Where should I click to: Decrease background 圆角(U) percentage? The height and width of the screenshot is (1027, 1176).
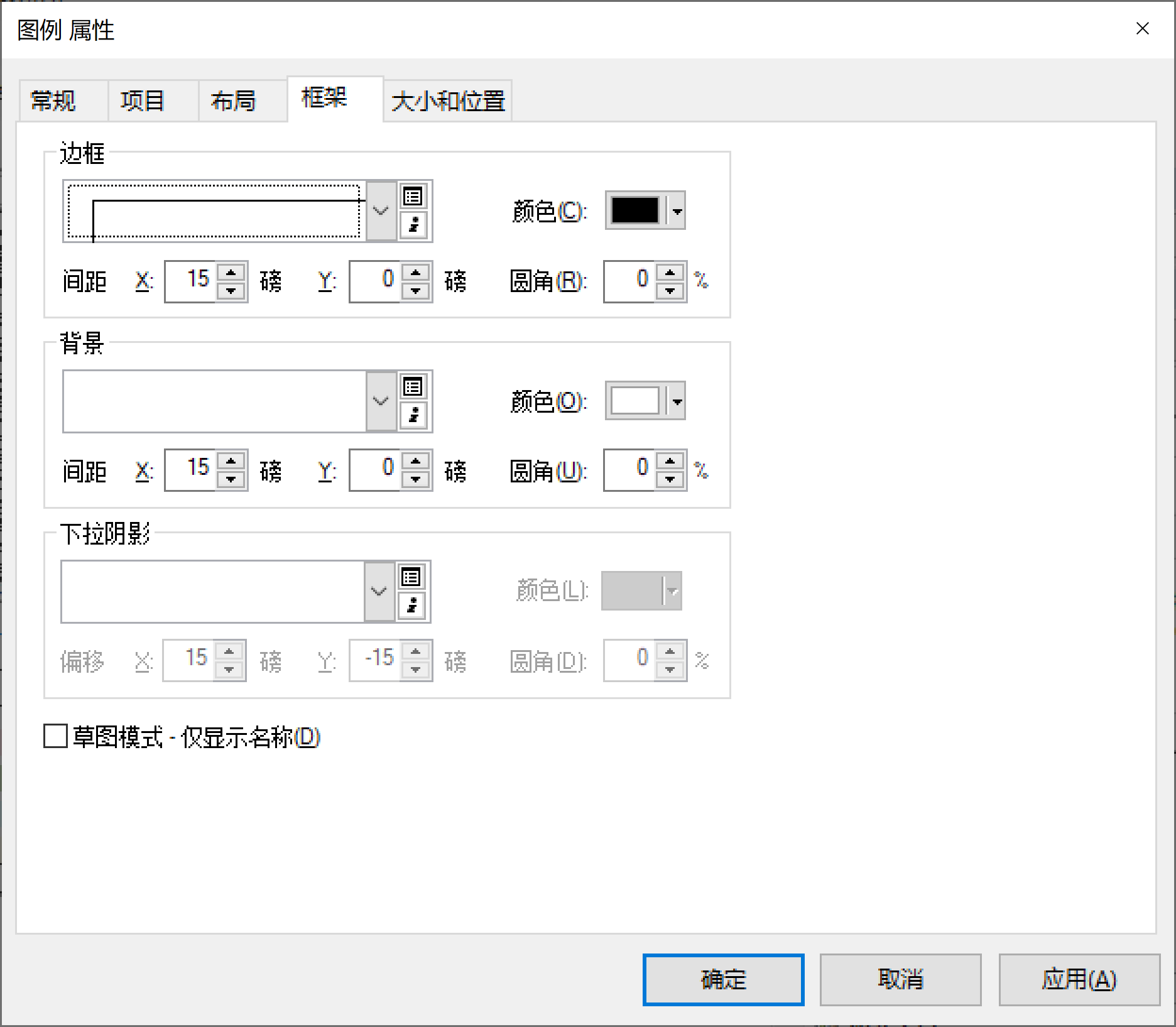(670, 479)
